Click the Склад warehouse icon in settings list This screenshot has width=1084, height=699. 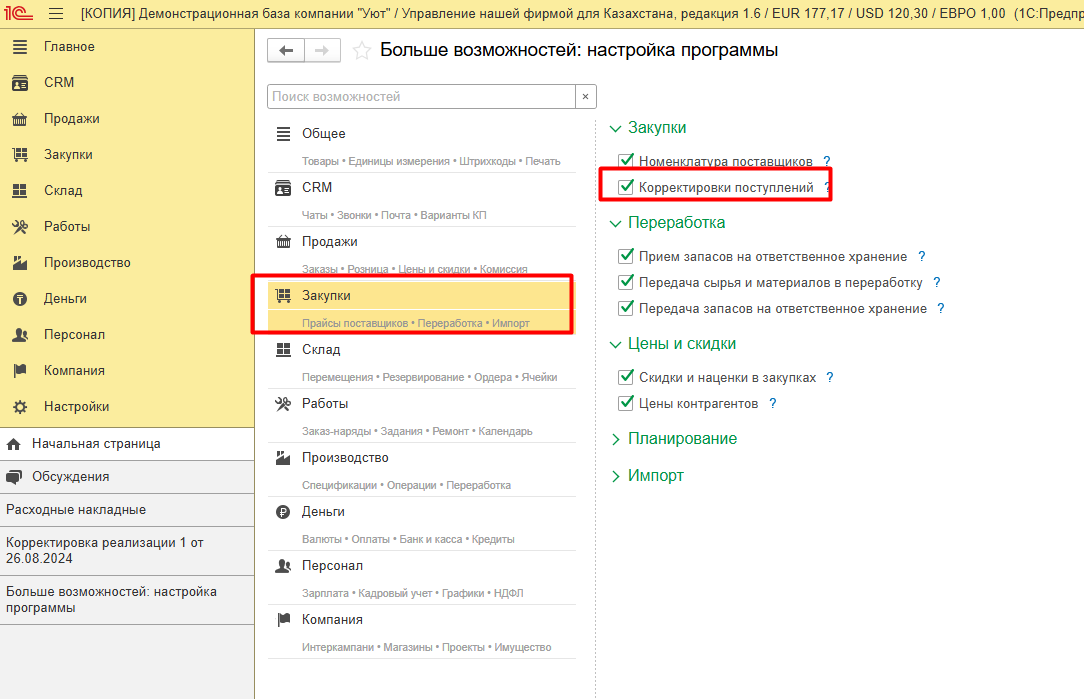(283, 350)
